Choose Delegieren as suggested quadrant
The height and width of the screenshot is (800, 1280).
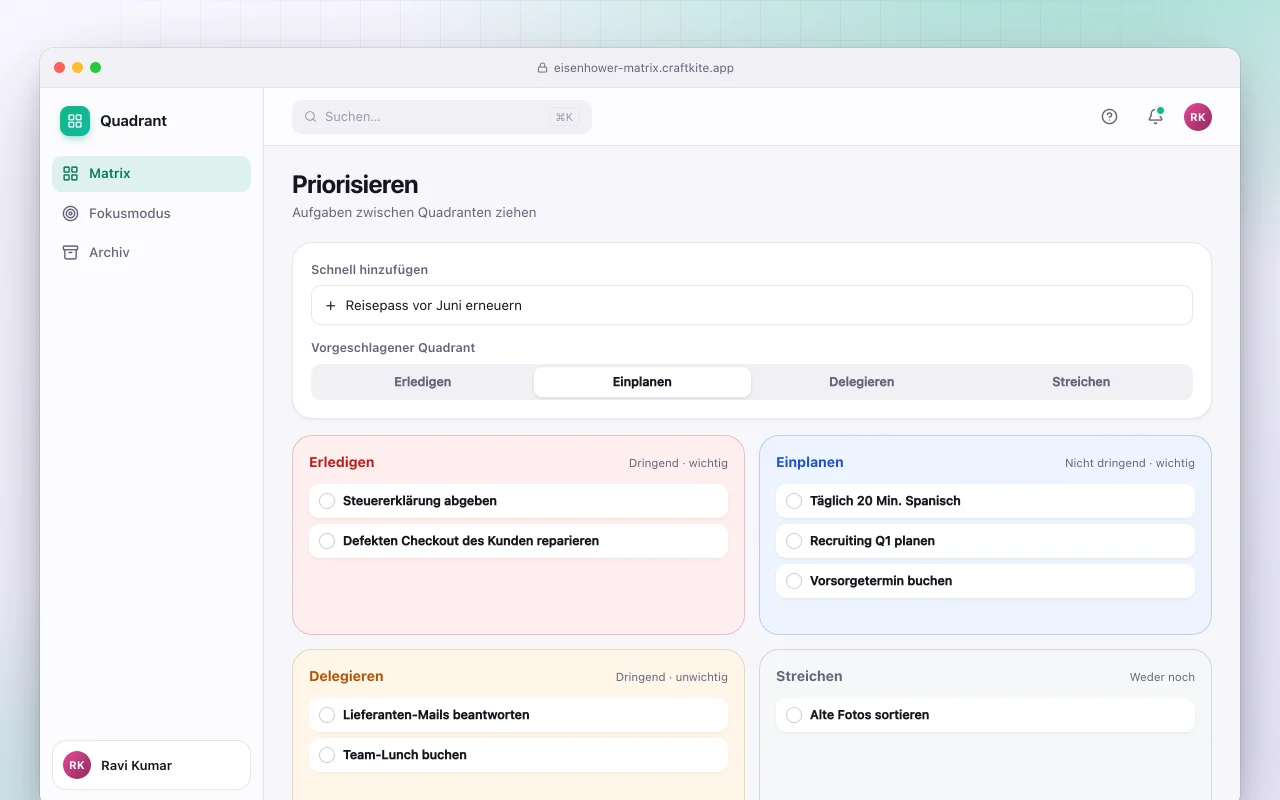862,382
